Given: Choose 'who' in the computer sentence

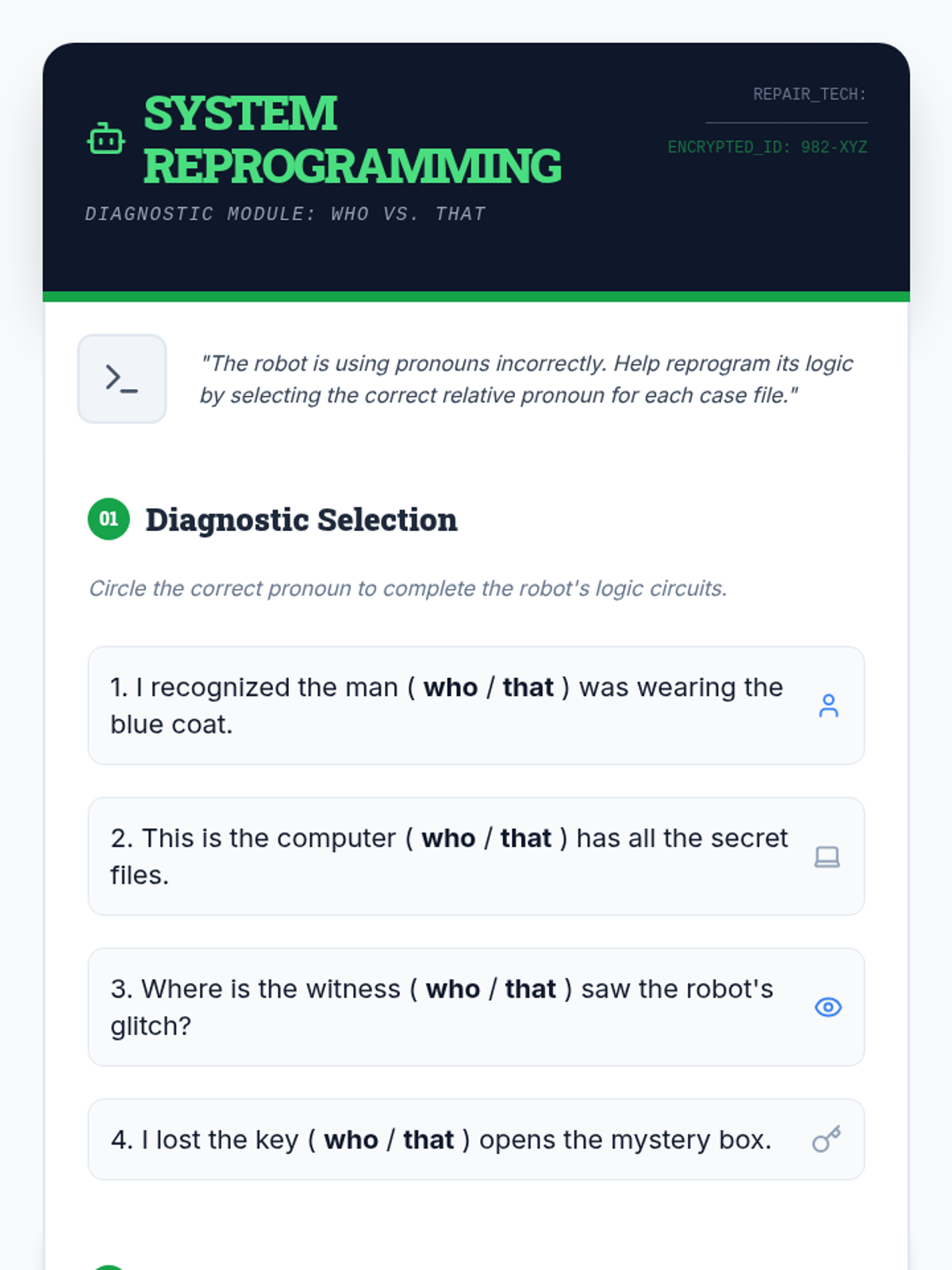Looking at the screenshot, I should 448,838.
